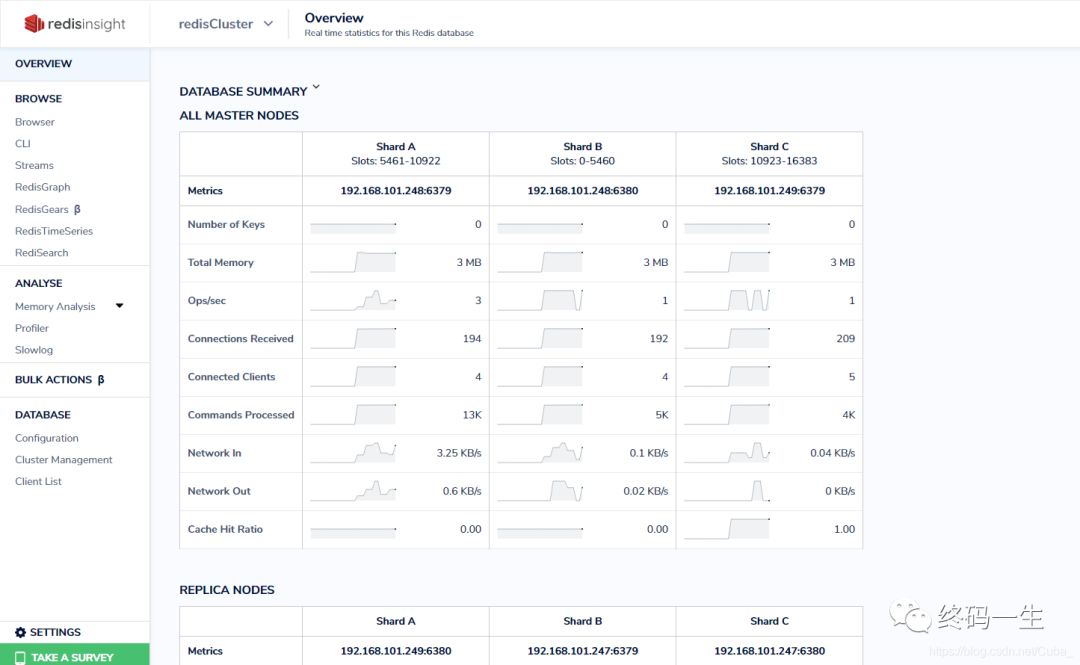Viewport: 1080px width, 665px height.
Task: Open the redisCluster database dropdown
Action: (226, 23)
